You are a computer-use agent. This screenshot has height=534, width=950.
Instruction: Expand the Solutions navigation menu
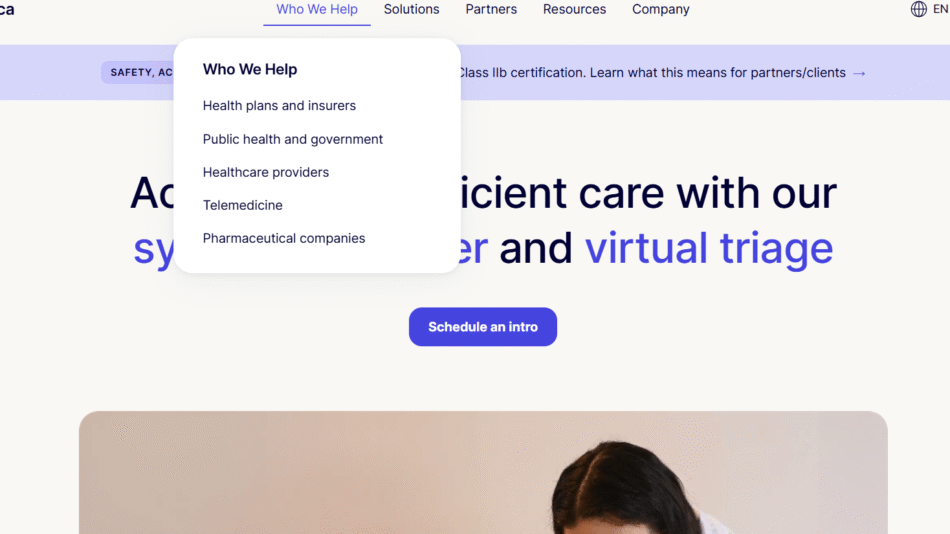click(411, 10)
